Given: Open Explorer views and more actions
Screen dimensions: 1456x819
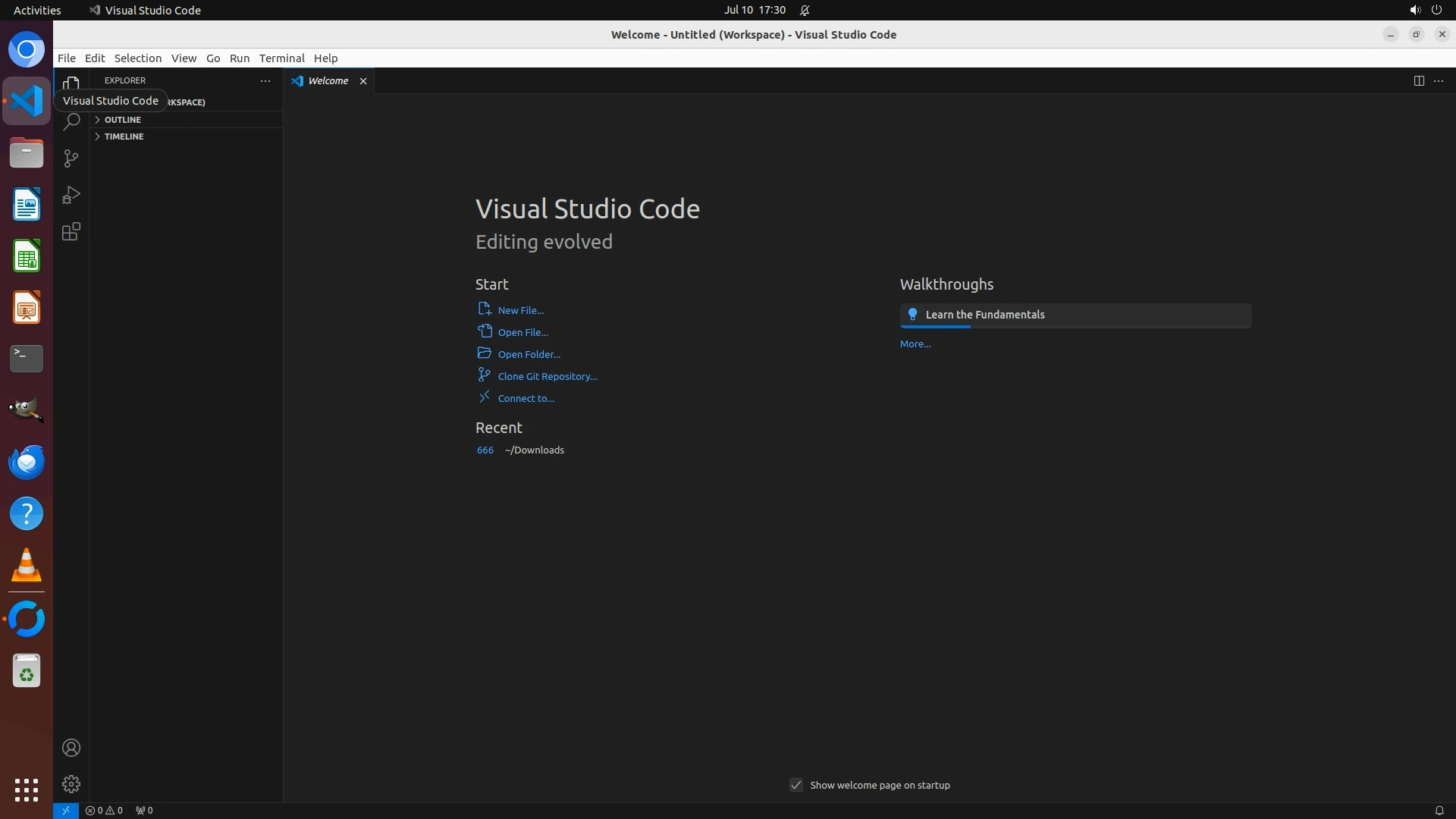Looking at the screenshot, I should pyautogui.click(x=265, y=80).
